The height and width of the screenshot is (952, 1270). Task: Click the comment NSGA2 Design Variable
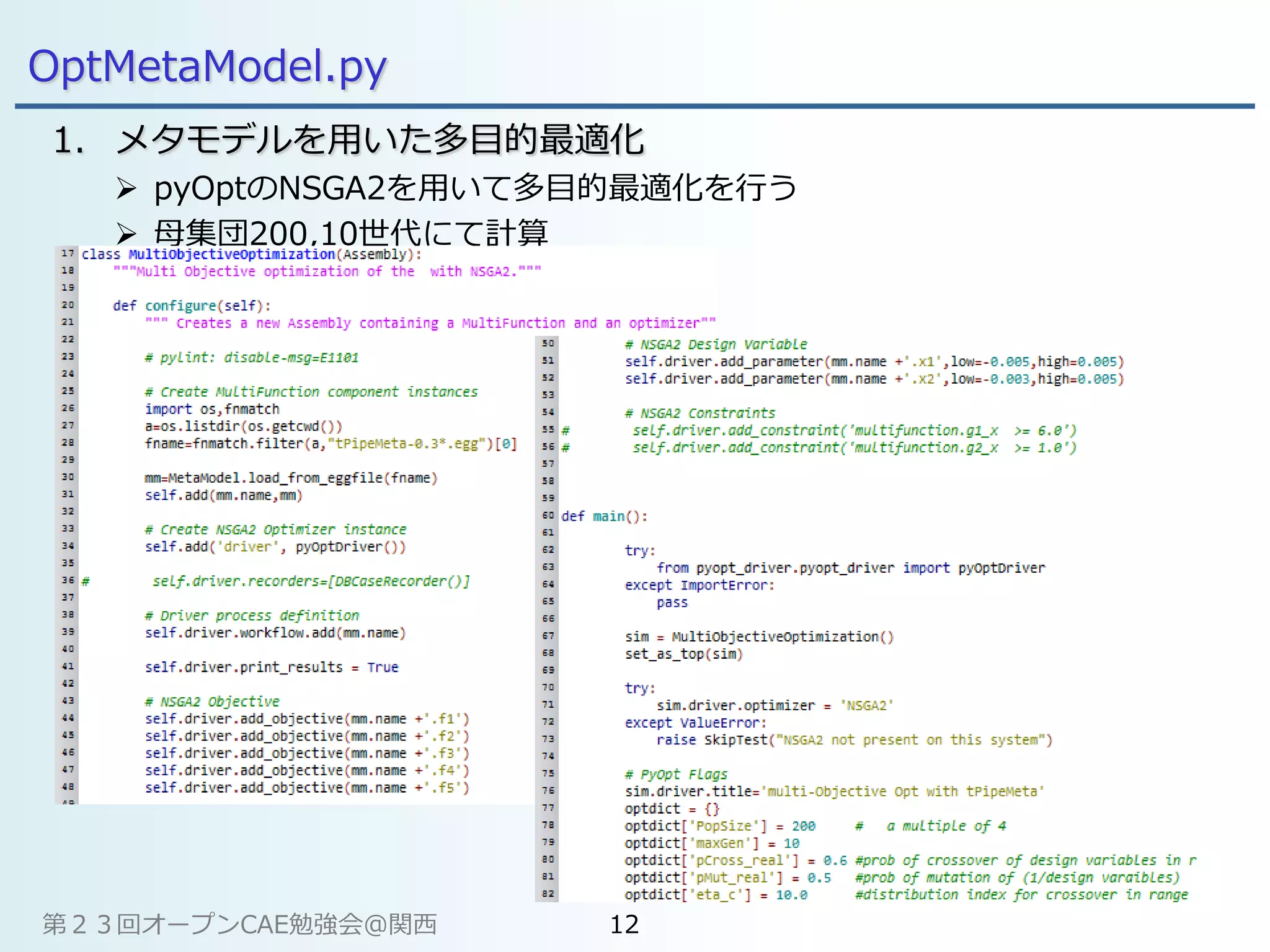[x=716, y=344]
